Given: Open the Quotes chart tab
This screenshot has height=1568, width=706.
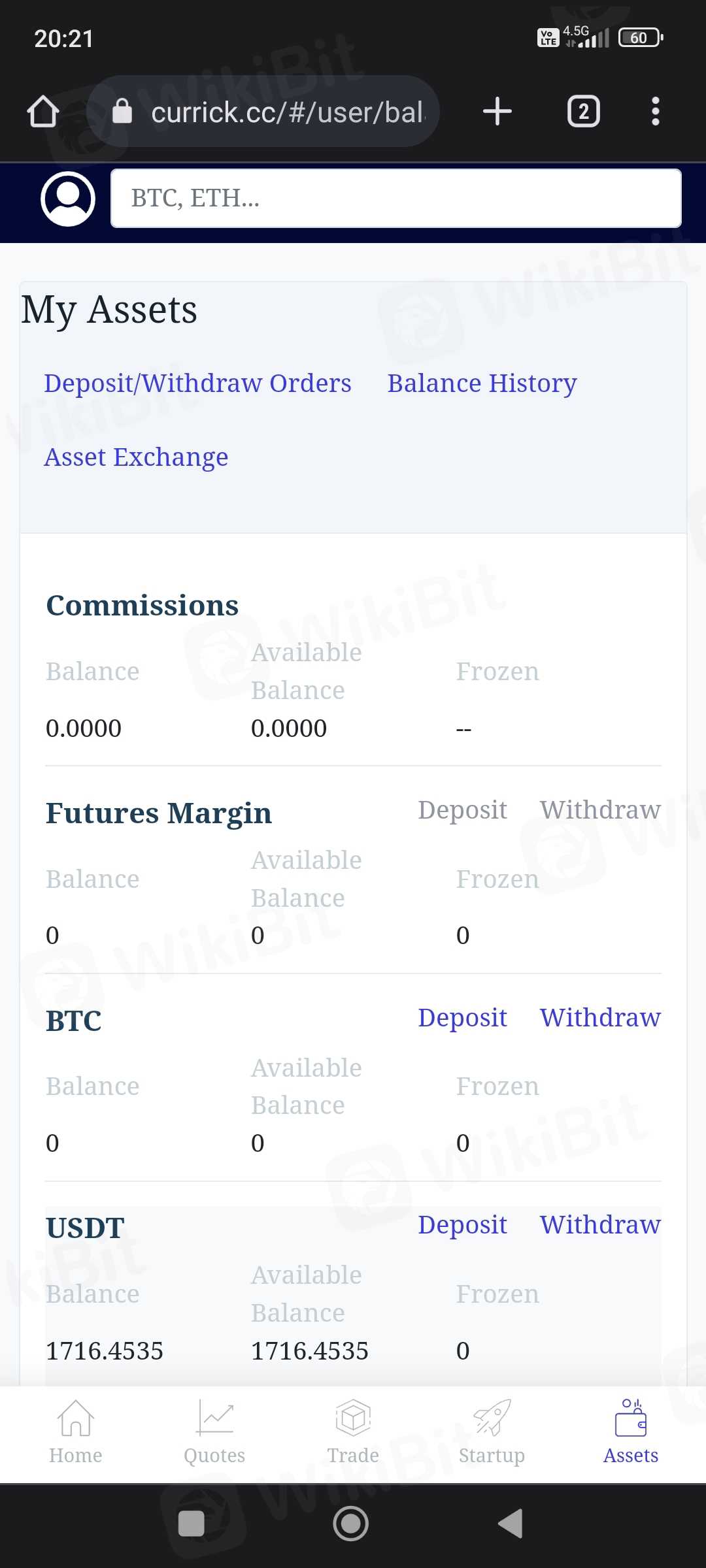Looking at the screenshot, I should point(214,1432).
